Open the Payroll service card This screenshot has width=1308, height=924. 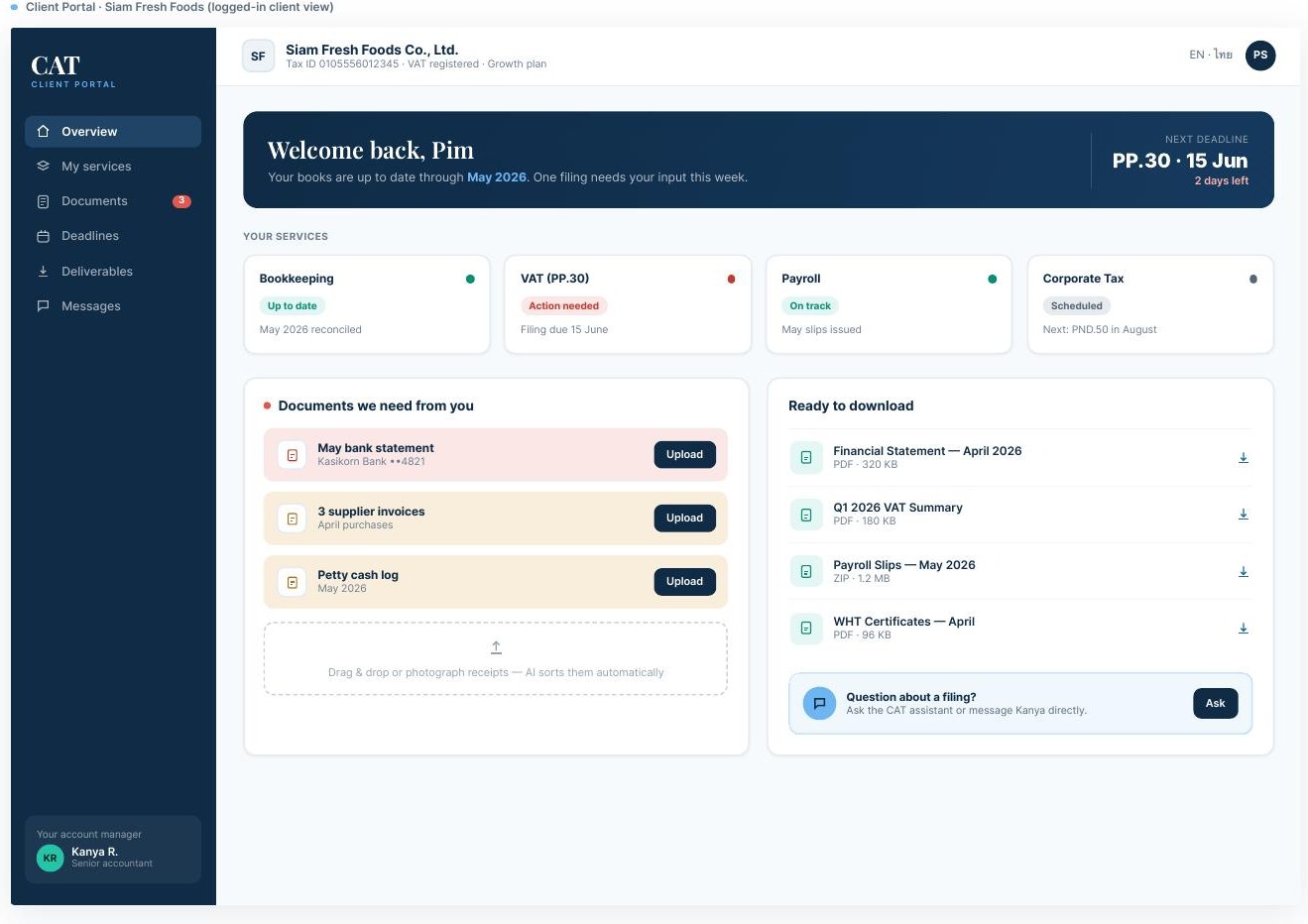(889, 304)
